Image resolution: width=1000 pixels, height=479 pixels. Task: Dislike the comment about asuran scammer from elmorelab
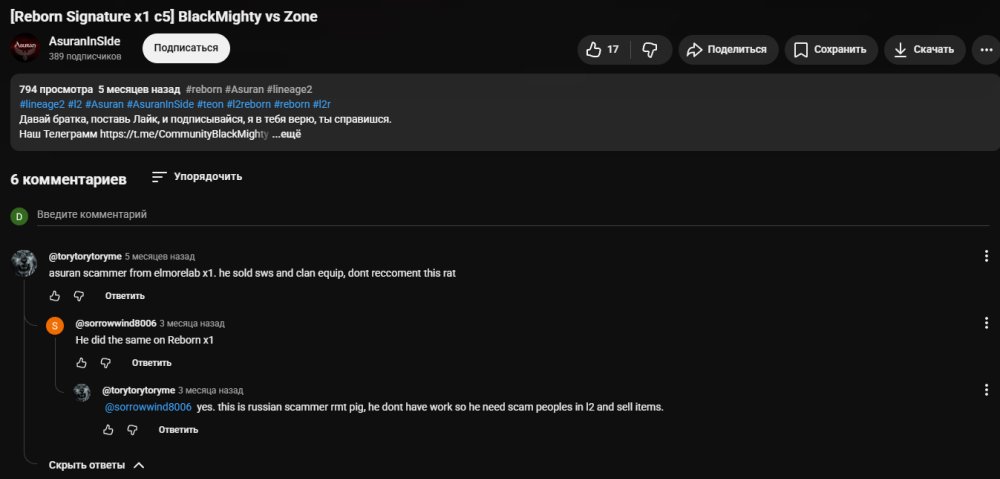pos(79,296)
